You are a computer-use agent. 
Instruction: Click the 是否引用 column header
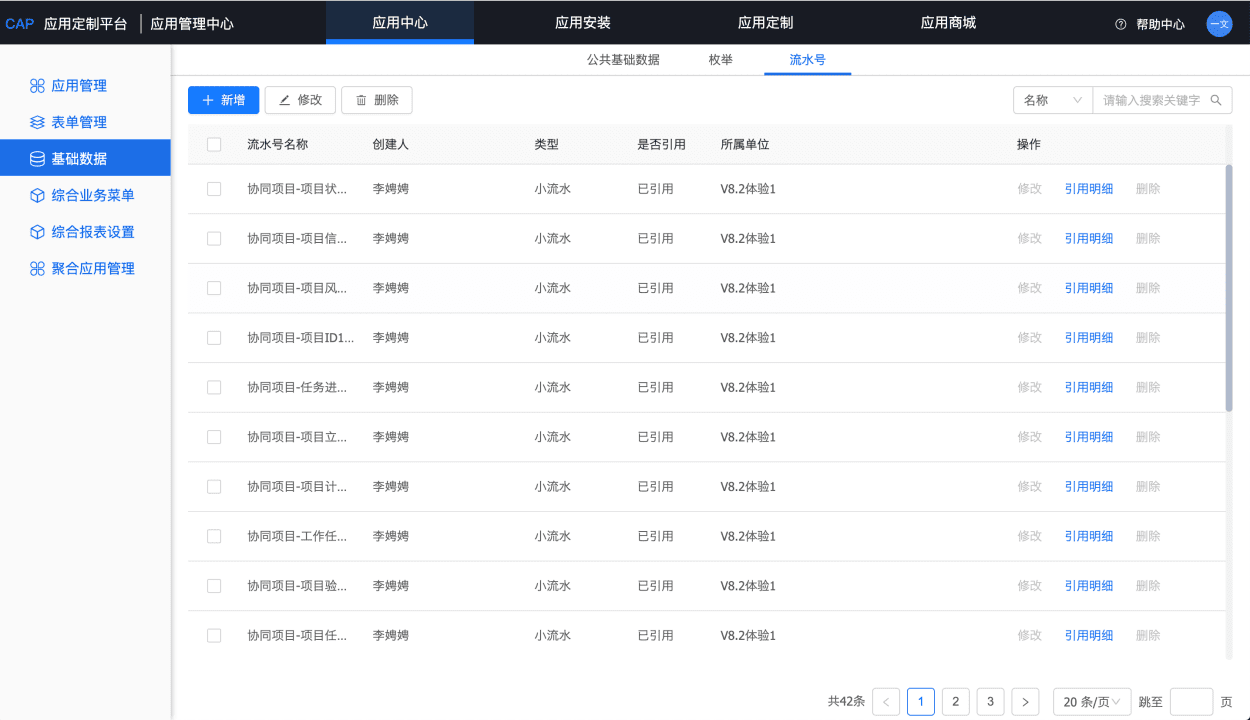coord(661,144)
